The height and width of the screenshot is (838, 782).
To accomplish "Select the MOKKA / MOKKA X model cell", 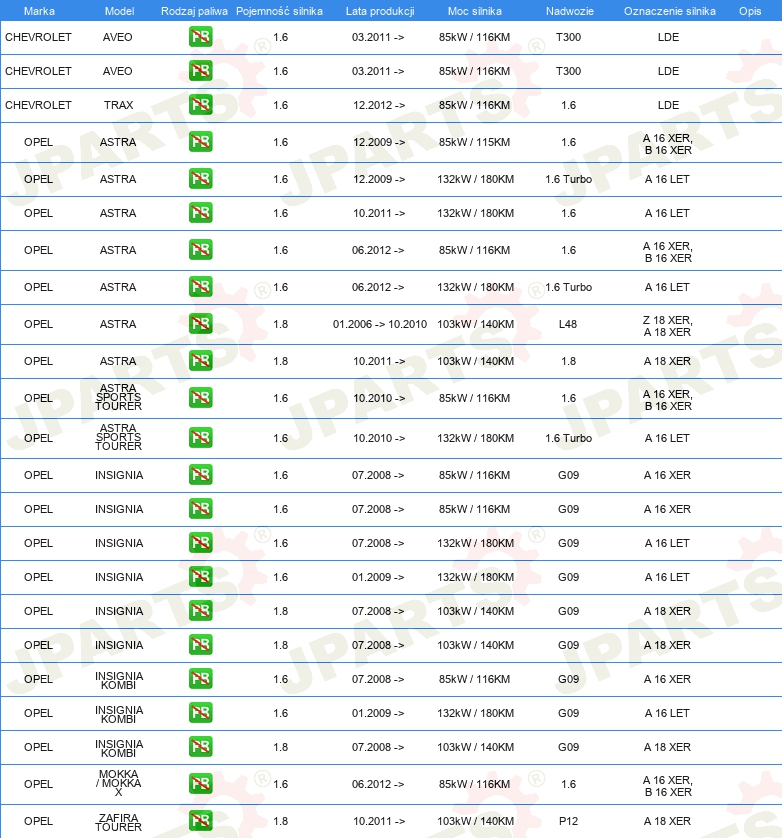I will tap(119, 783).
